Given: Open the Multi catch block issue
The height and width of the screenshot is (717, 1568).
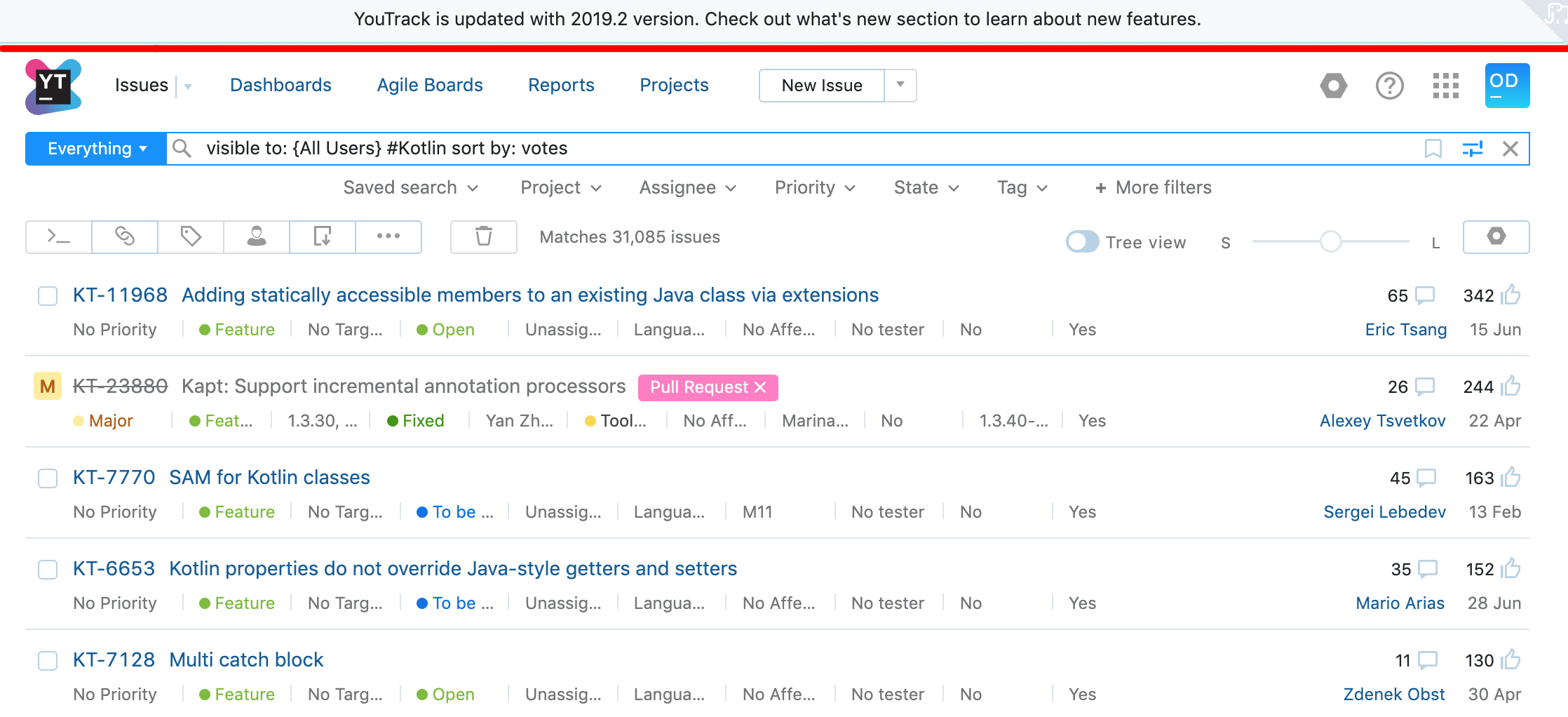Looking at the screenshot, I should tap(246, 659).
